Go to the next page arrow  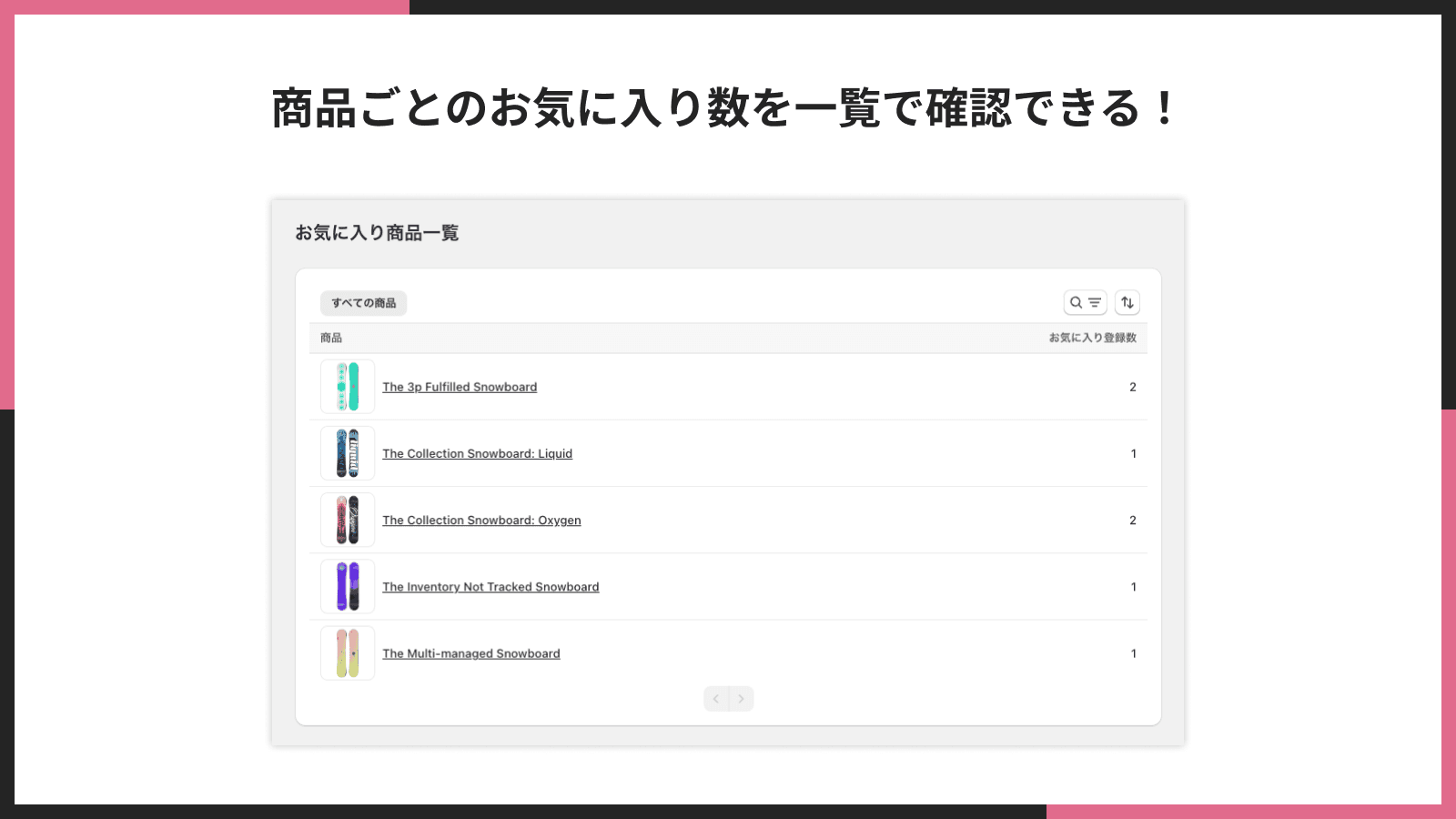(741, 699)
